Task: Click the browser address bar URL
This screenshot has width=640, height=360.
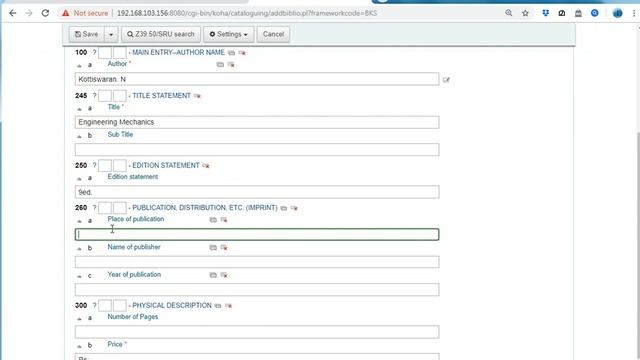Action: pyautogui.click(x=247, y=13)
